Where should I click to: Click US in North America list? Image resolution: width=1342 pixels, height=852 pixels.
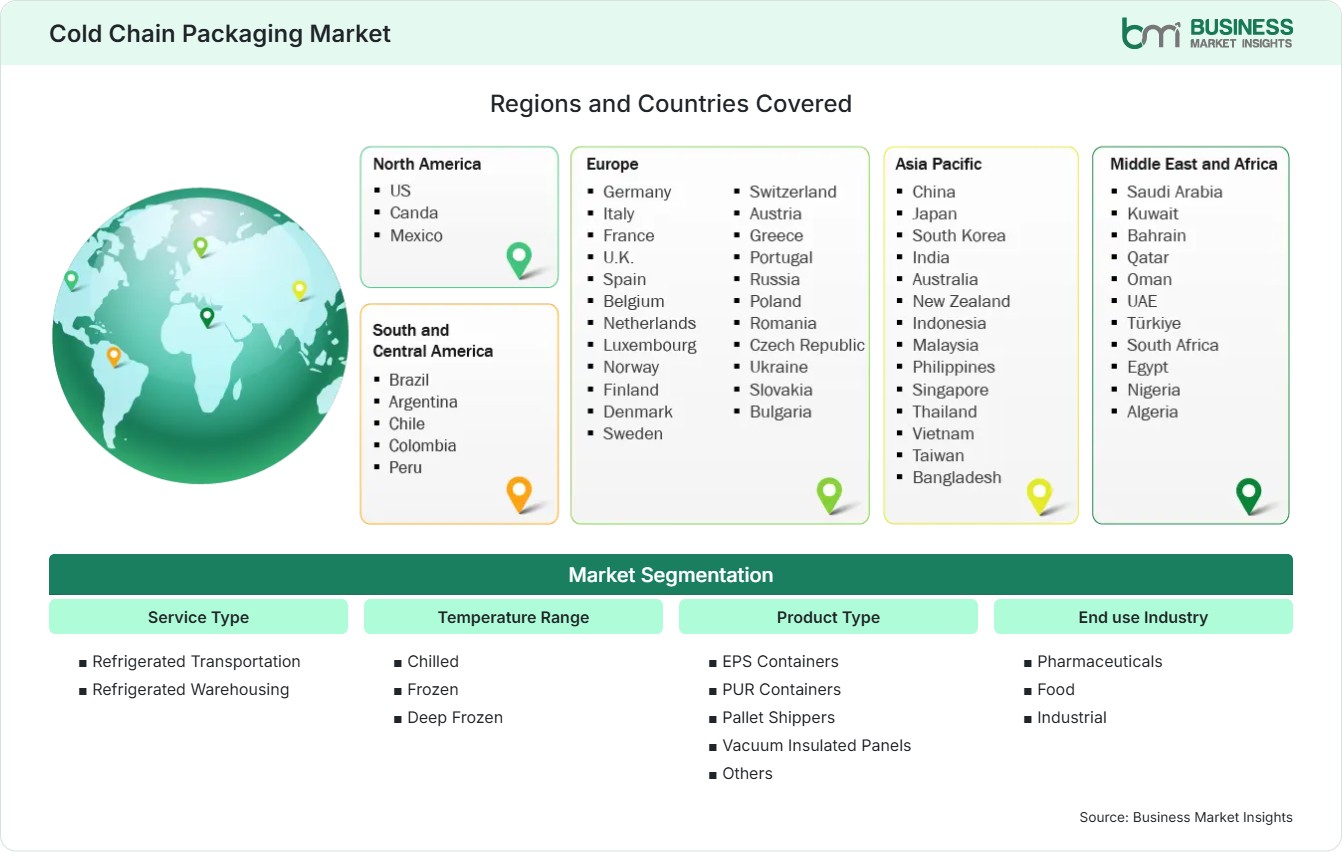pos(400,190)
